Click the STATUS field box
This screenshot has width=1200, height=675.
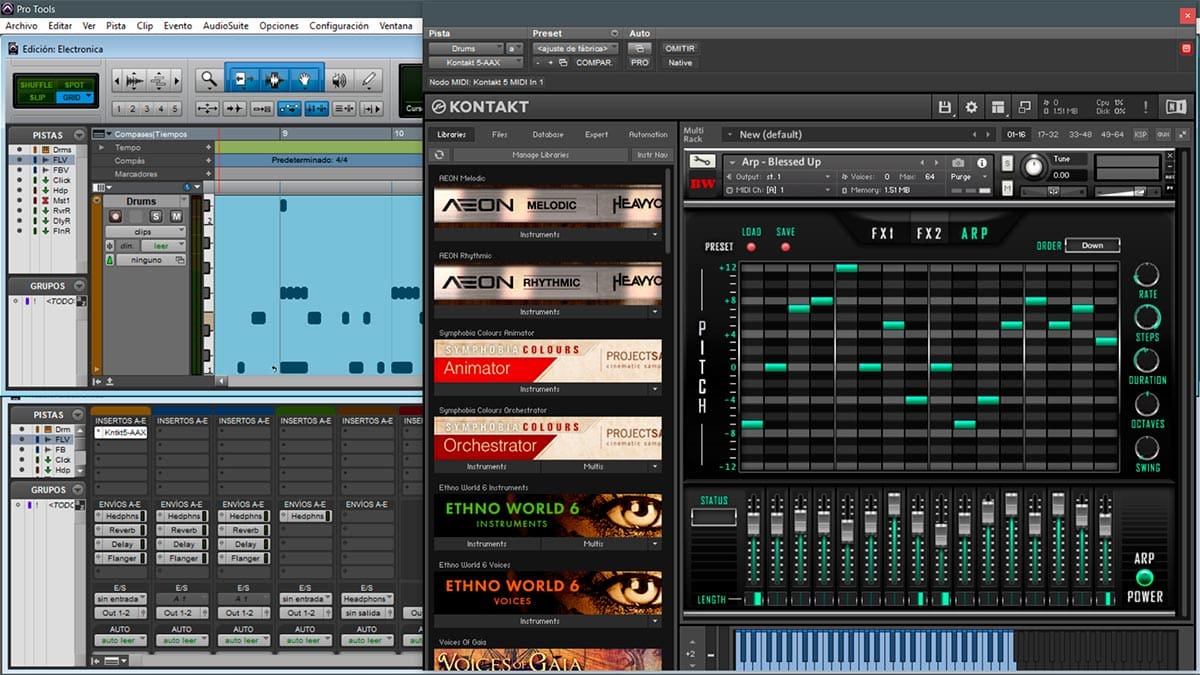713,517
